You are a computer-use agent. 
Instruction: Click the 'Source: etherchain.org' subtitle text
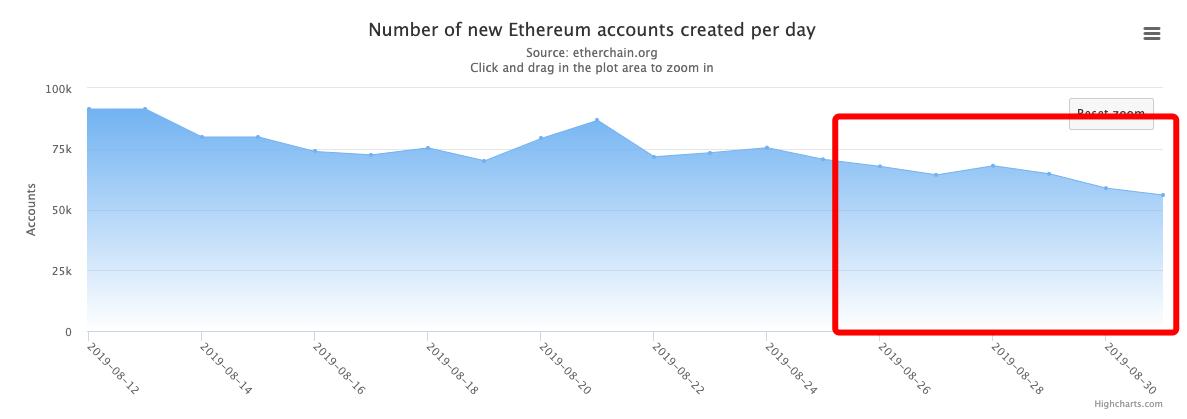click(592, 52)
